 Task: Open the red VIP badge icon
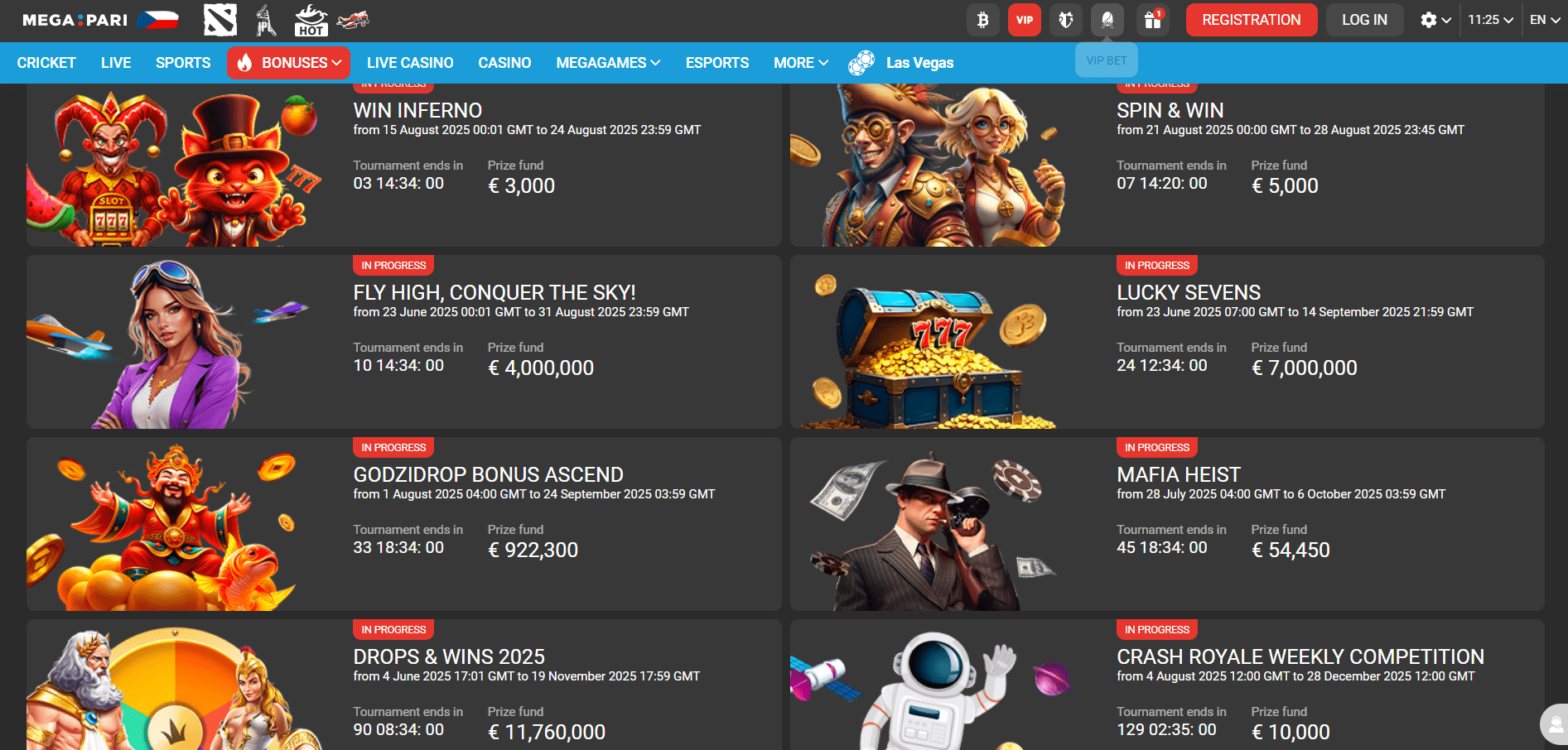tap(1025, 20)
